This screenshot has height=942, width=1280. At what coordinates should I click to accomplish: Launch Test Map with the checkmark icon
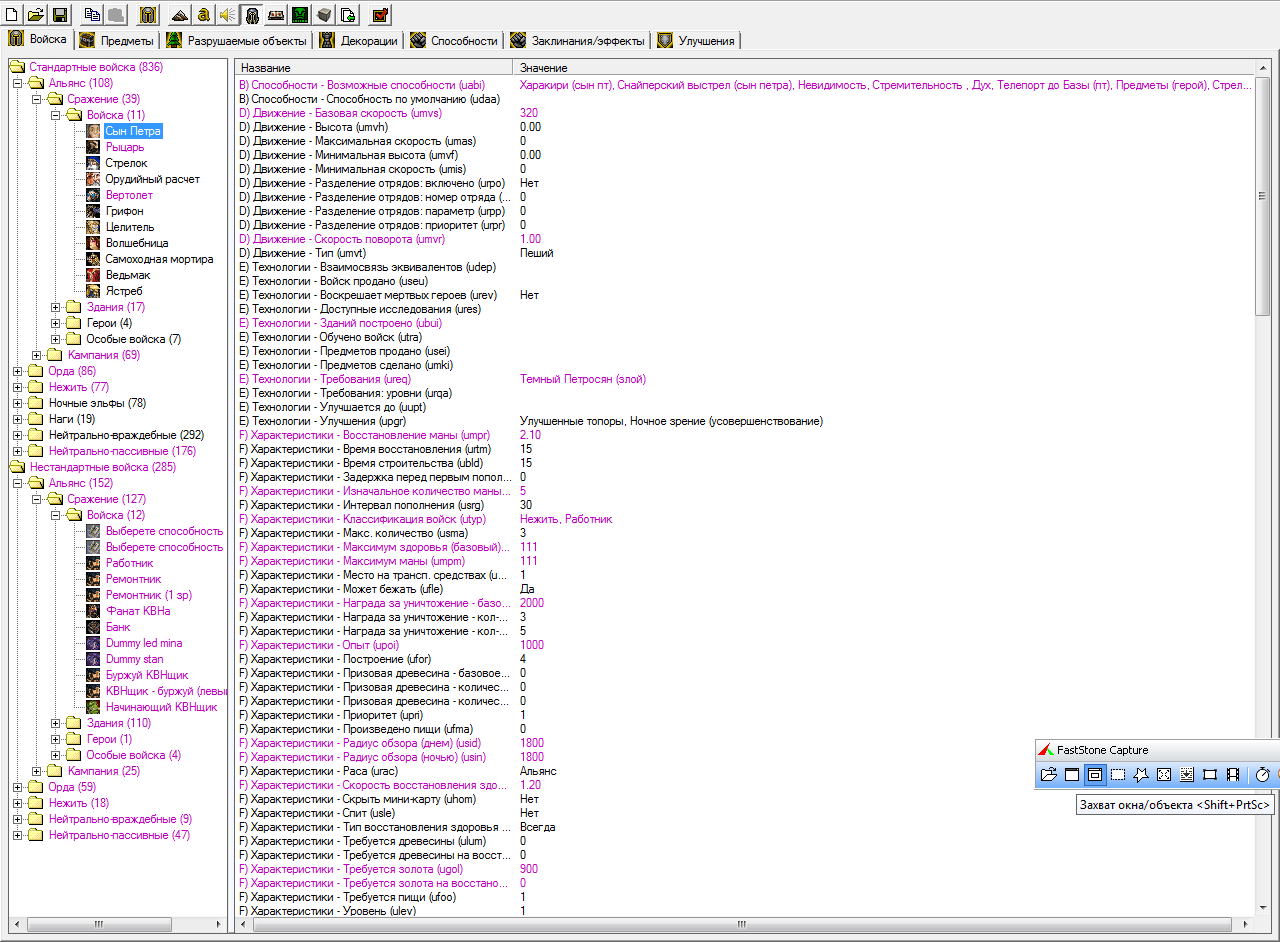[380, 15]
